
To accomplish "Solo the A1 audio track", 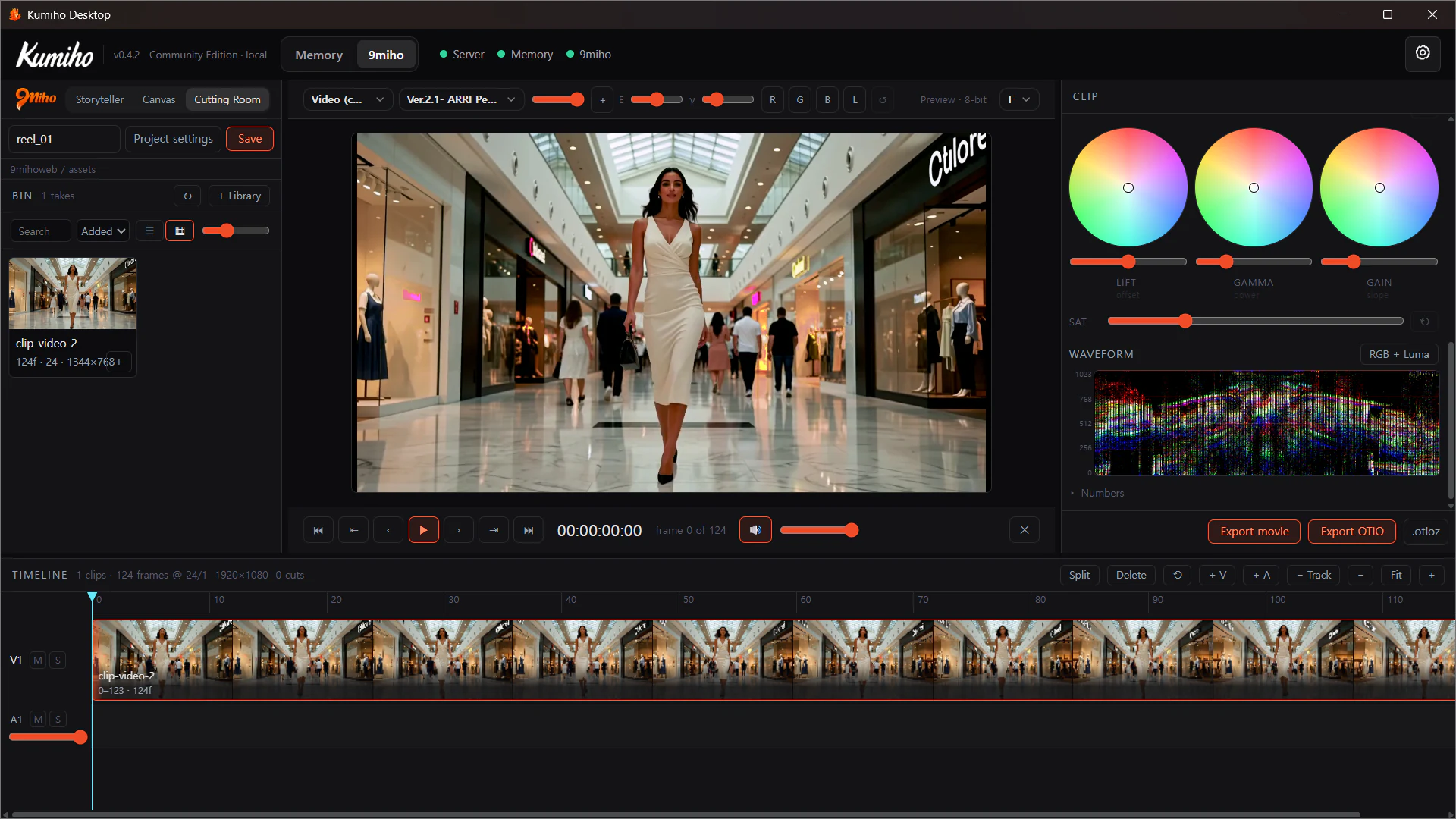I will pos(58,719).
